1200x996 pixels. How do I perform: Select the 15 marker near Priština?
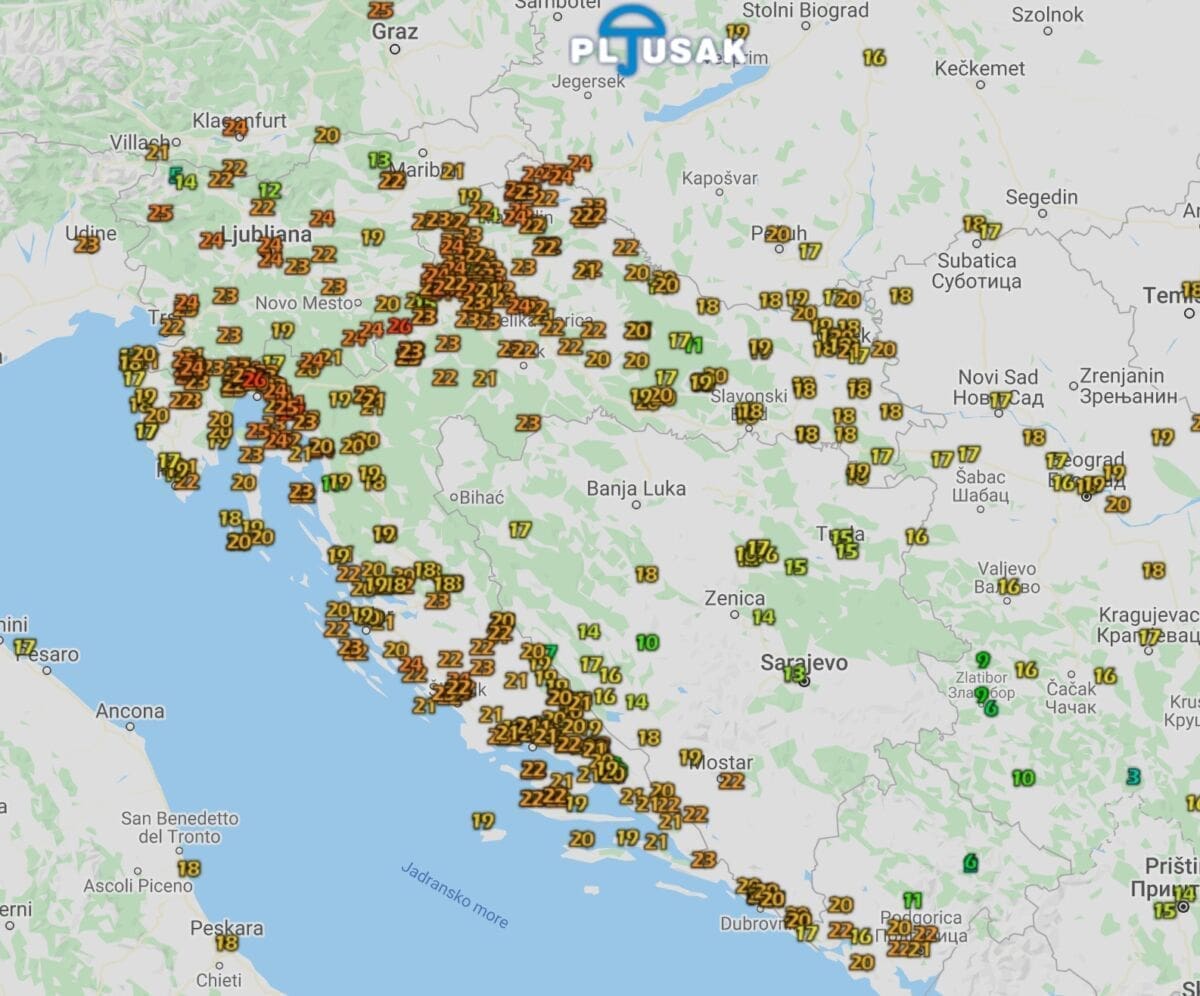pyautogui.click(x=1165, y=910)
